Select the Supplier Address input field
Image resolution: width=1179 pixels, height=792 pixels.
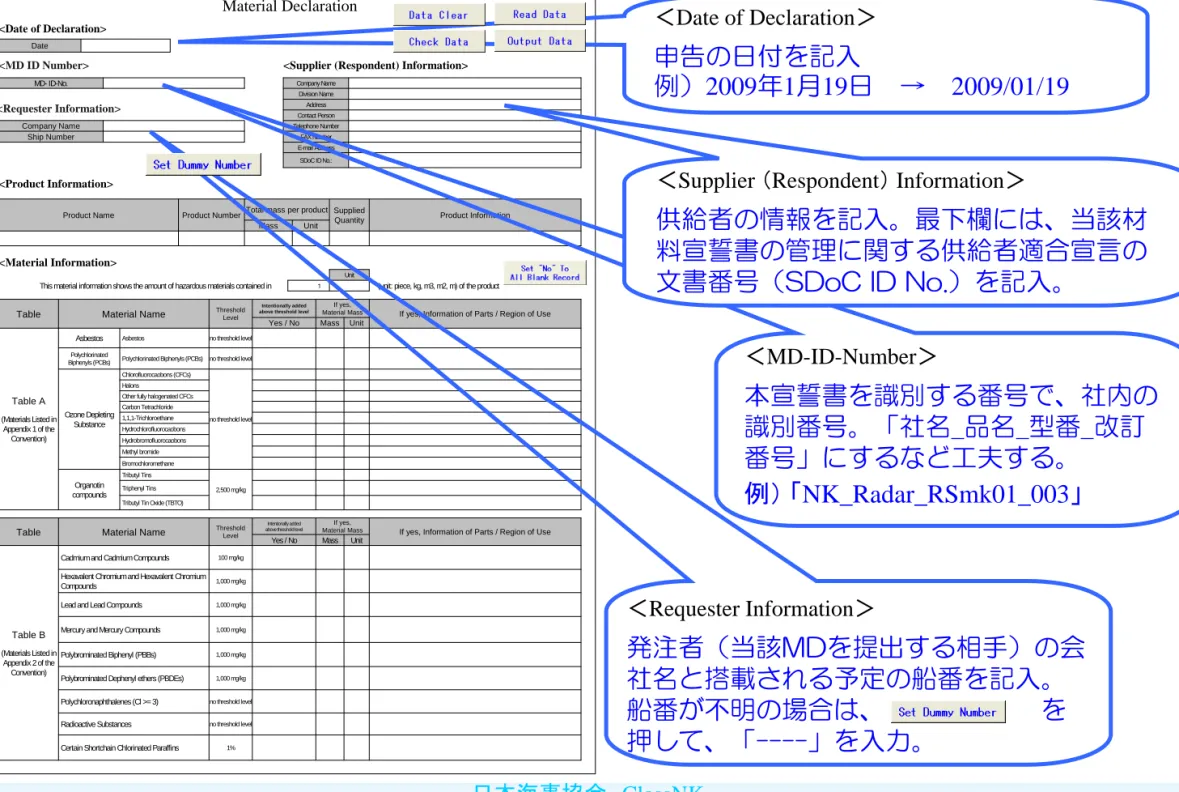click(465, 105)
